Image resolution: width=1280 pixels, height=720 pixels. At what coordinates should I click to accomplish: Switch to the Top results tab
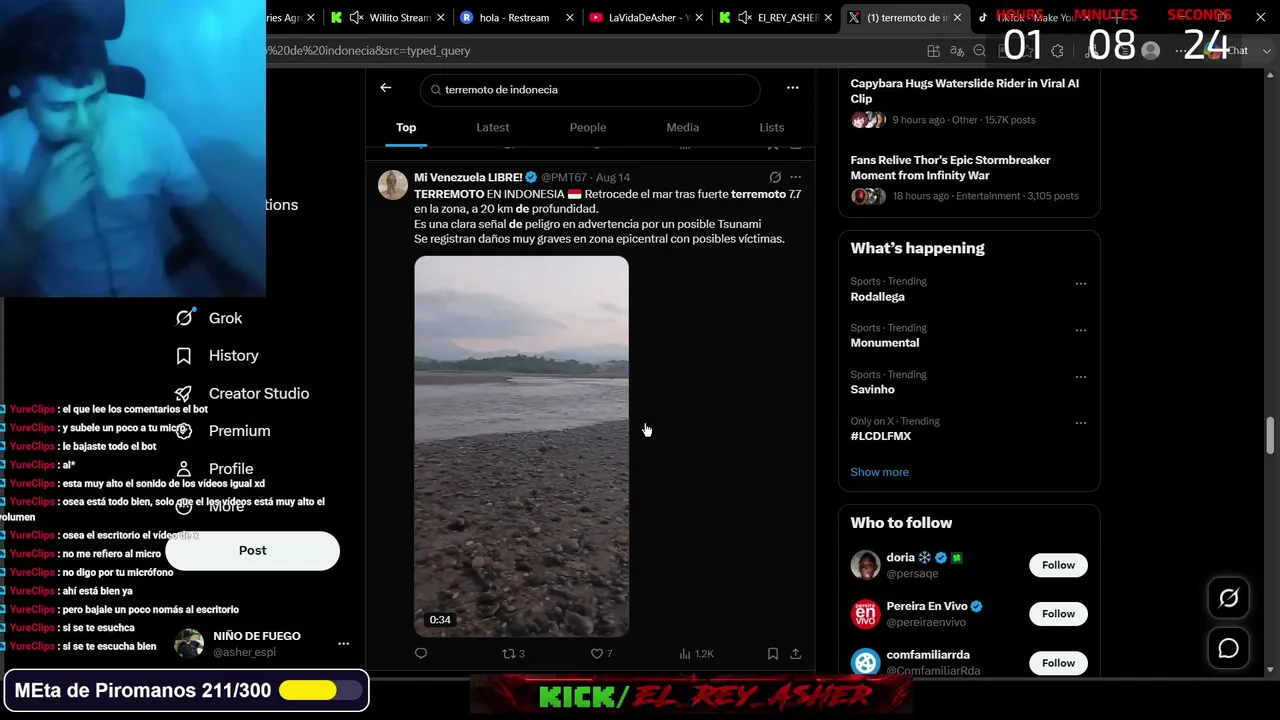pos(406,128)
